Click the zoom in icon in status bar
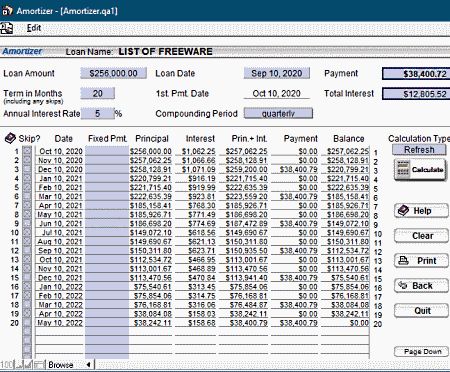Screen dimensions: 450x372 tap(28, 365)
